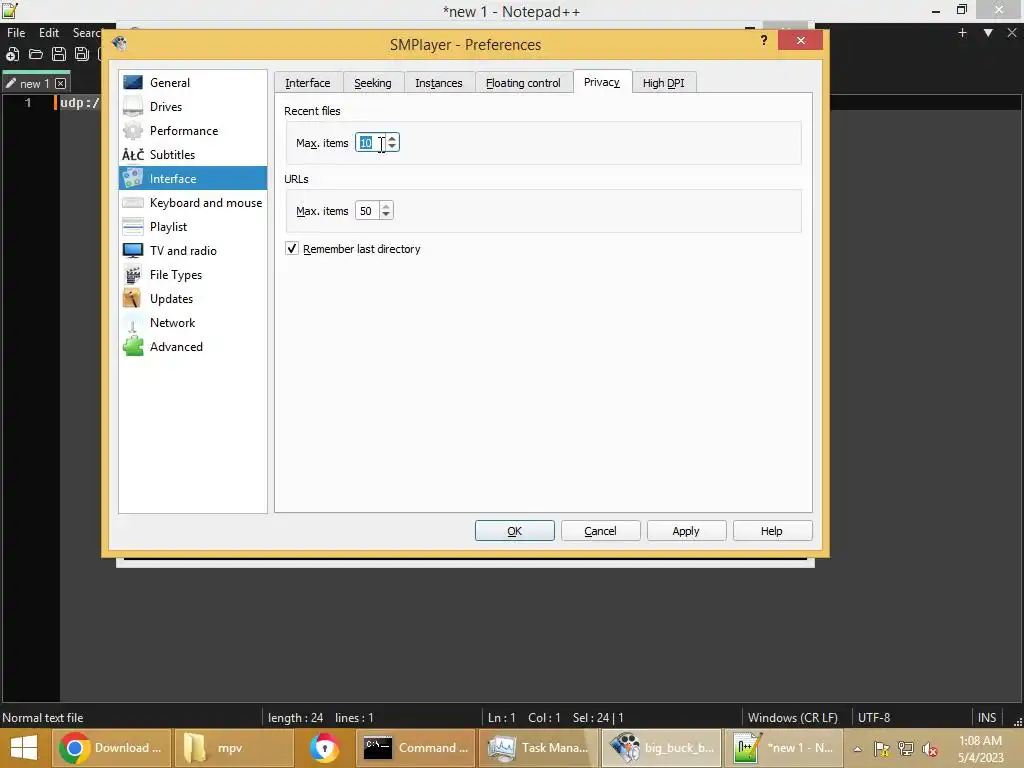The image size is (1024, 768).
Task: Click 'UTF-8' encoding in status bar
Action: point(874,718)
